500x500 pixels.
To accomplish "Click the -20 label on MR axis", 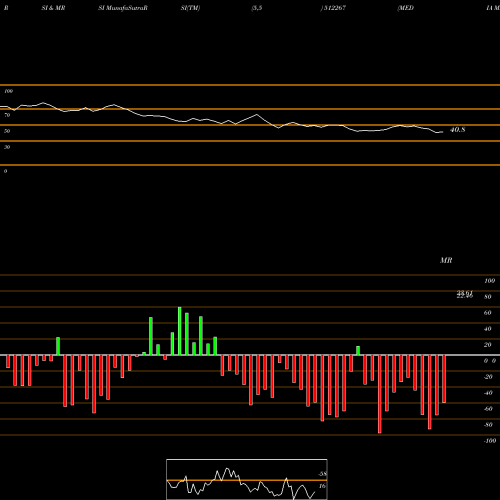I will coord(488,377).
